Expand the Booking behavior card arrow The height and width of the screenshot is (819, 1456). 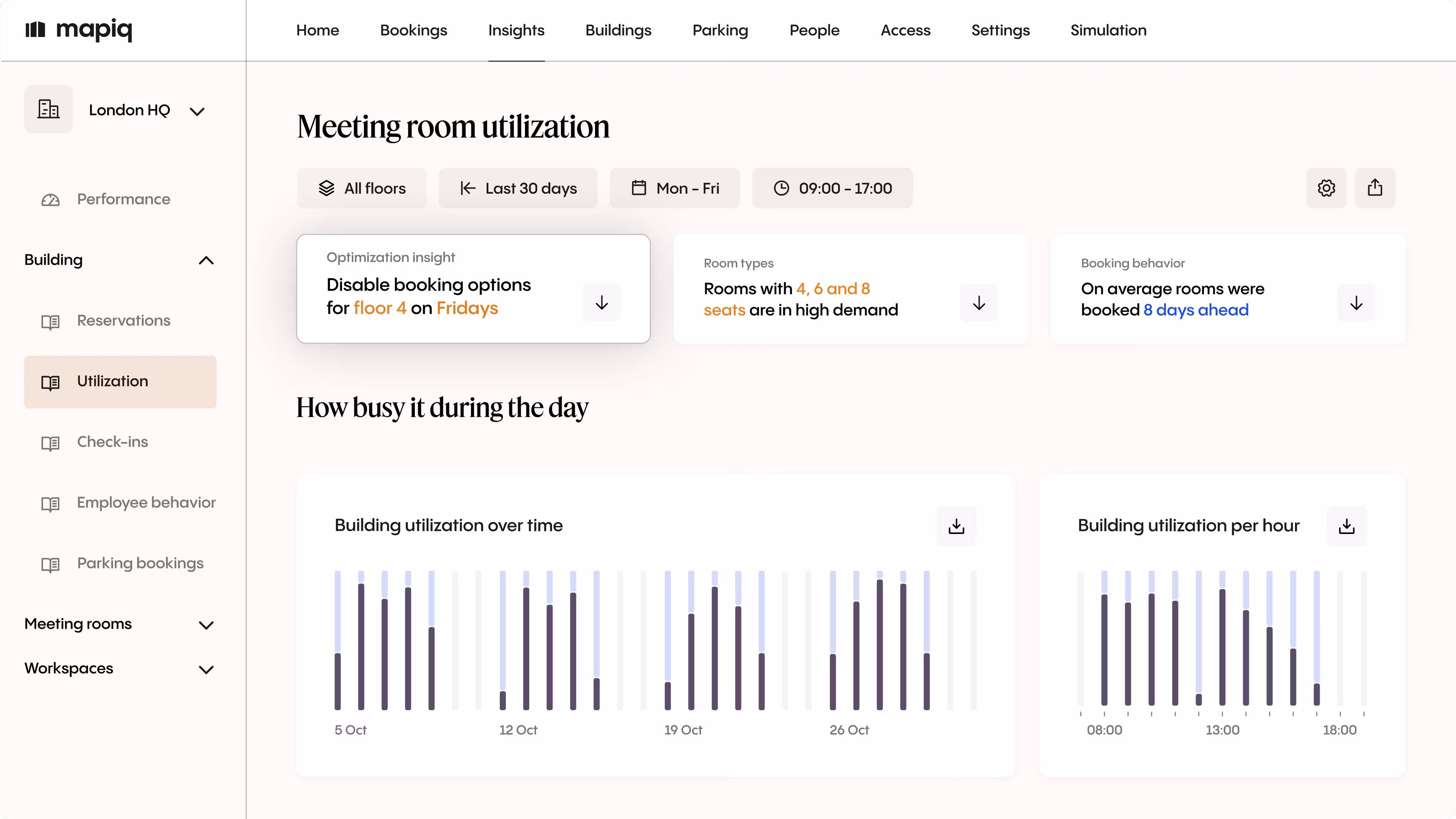1356,303
